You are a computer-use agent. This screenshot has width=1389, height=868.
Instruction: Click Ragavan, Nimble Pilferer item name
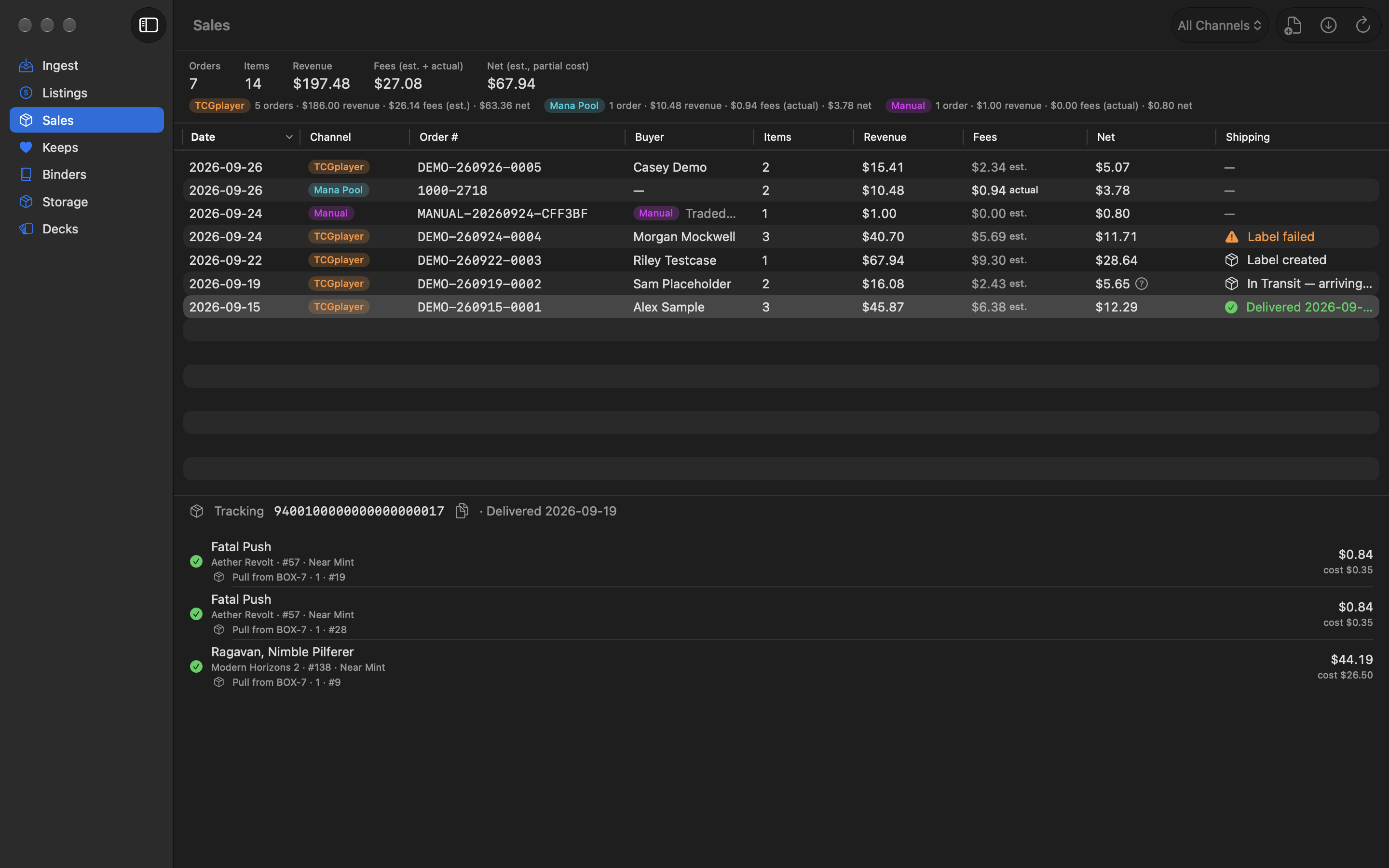pyautogui.click(x=283, y=652)
